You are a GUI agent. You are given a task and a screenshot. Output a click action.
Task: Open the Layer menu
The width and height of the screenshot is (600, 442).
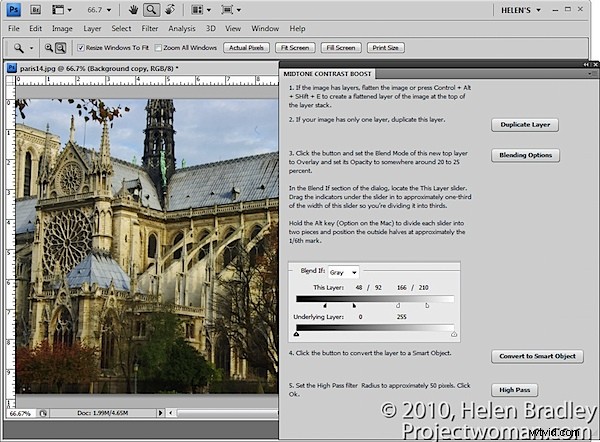92,29
